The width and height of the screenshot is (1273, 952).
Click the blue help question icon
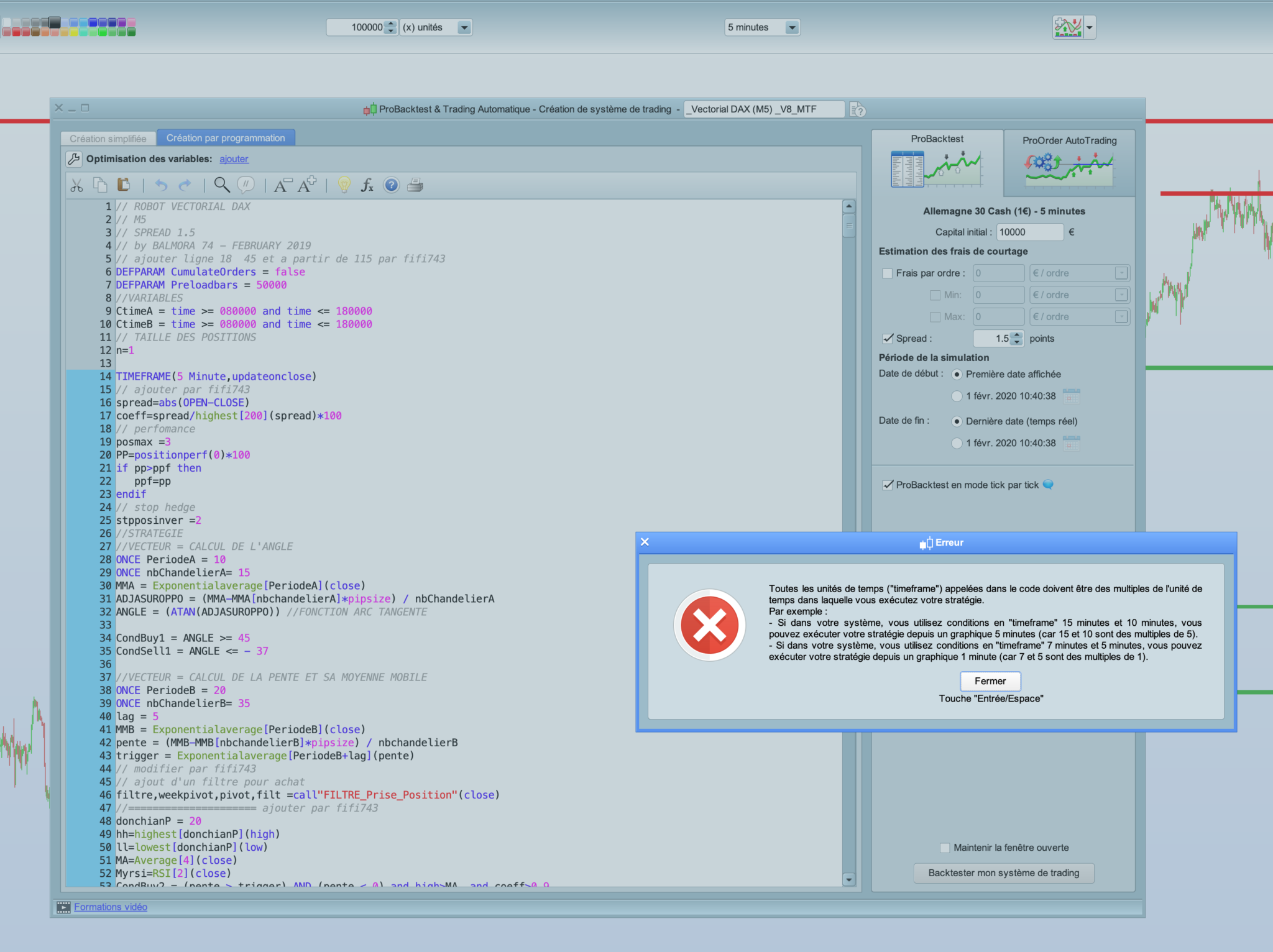point(391,185)
